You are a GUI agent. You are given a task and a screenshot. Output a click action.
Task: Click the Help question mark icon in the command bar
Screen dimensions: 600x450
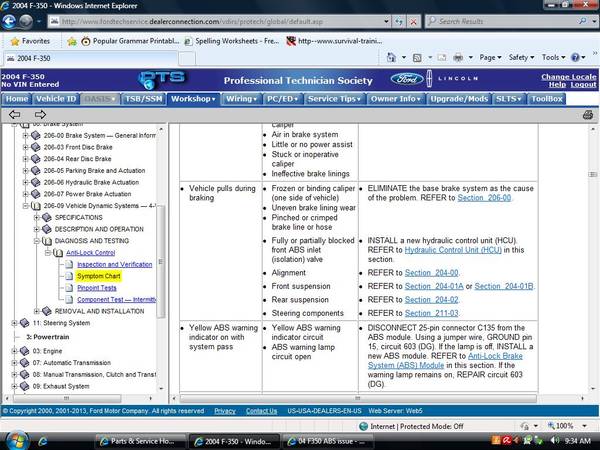click(x=575, y=58)
